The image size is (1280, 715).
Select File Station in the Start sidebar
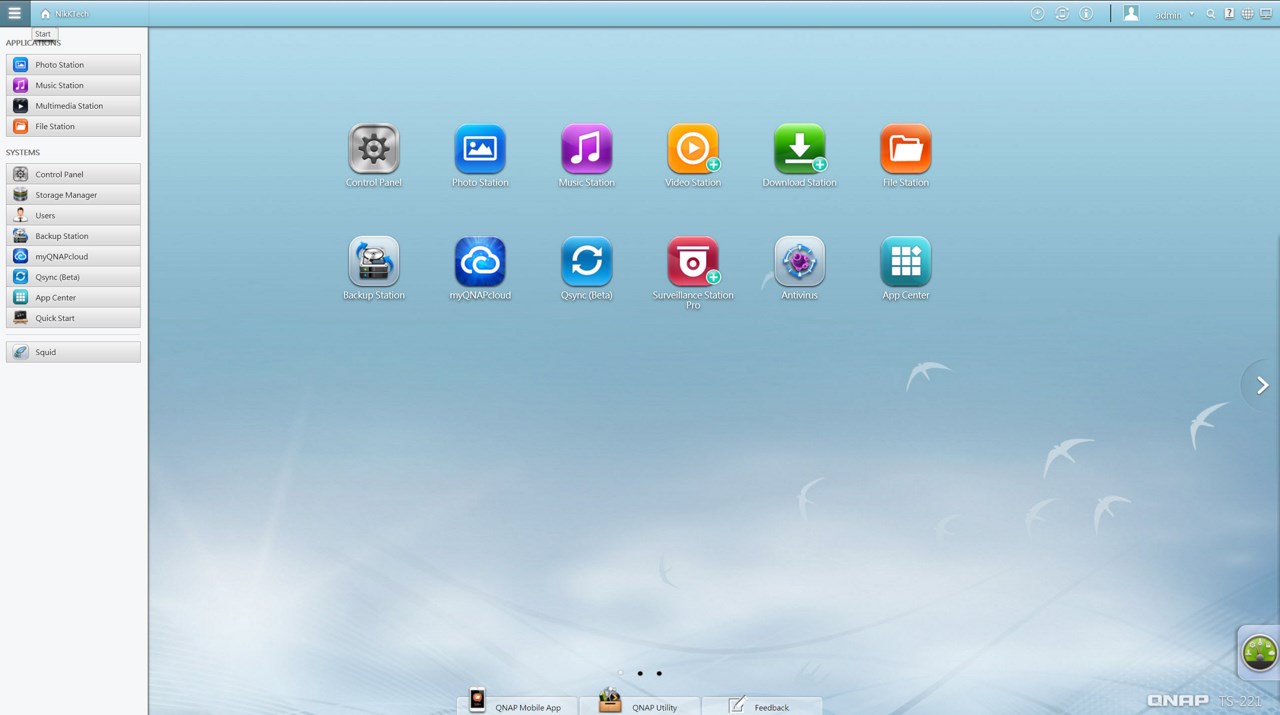[x=73, y=126]
